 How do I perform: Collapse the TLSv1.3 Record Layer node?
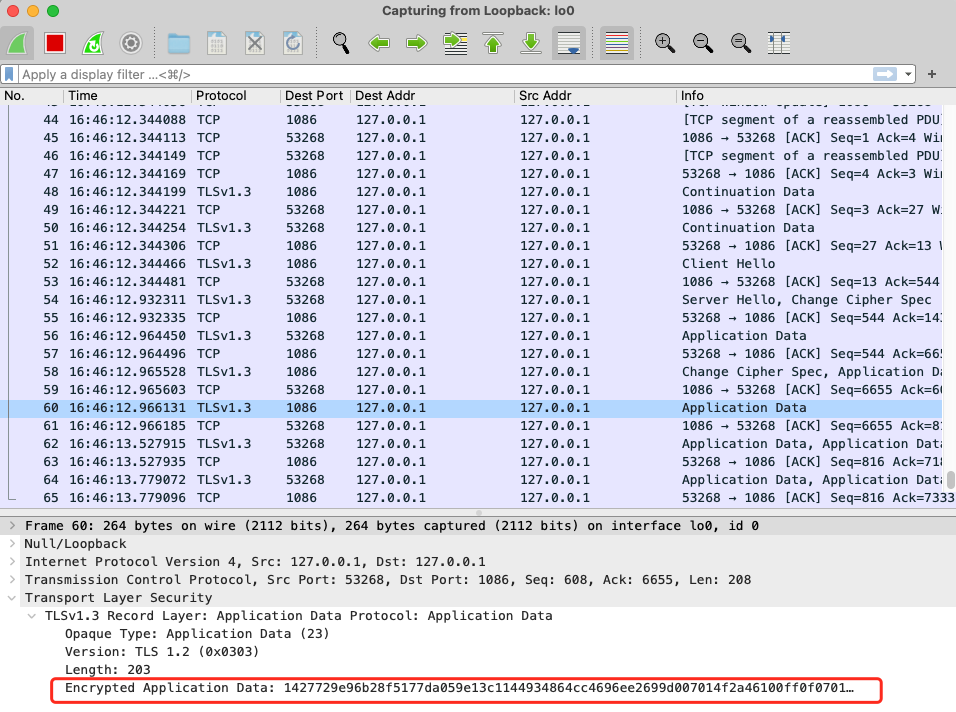(x=32, y=616)
